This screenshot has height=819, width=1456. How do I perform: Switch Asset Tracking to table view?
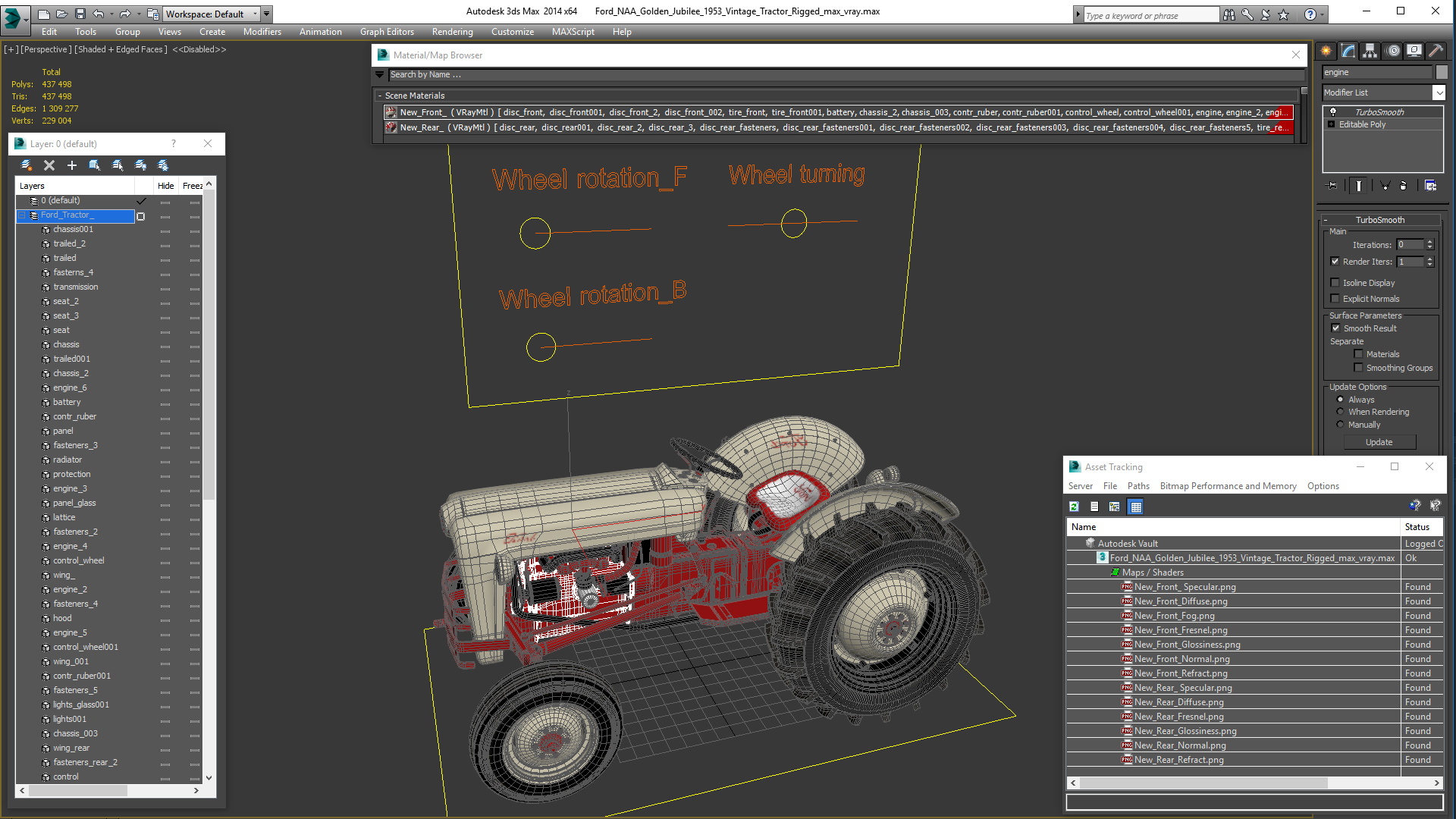(x=1135, y=507)
